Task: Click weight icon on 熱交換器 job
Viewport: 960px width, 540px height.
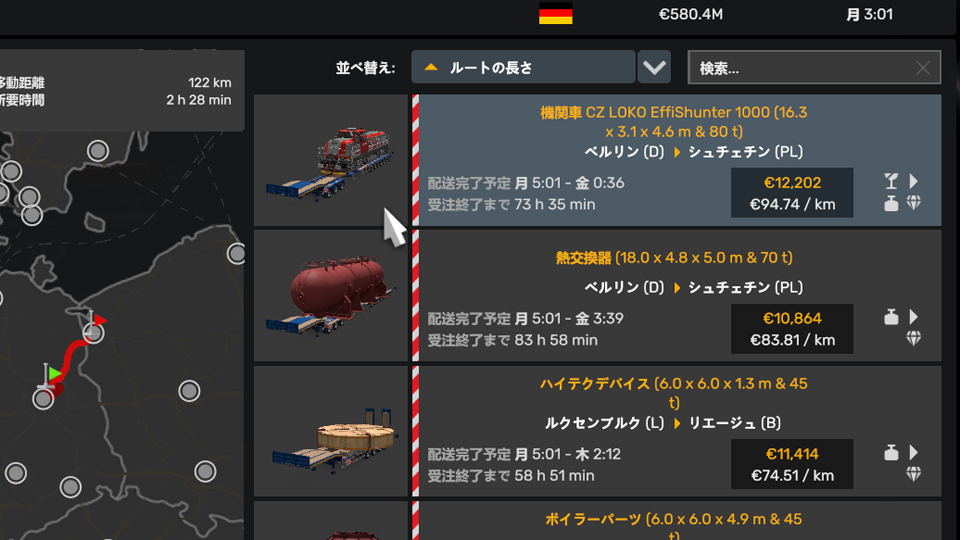Action: click(891, 317)
